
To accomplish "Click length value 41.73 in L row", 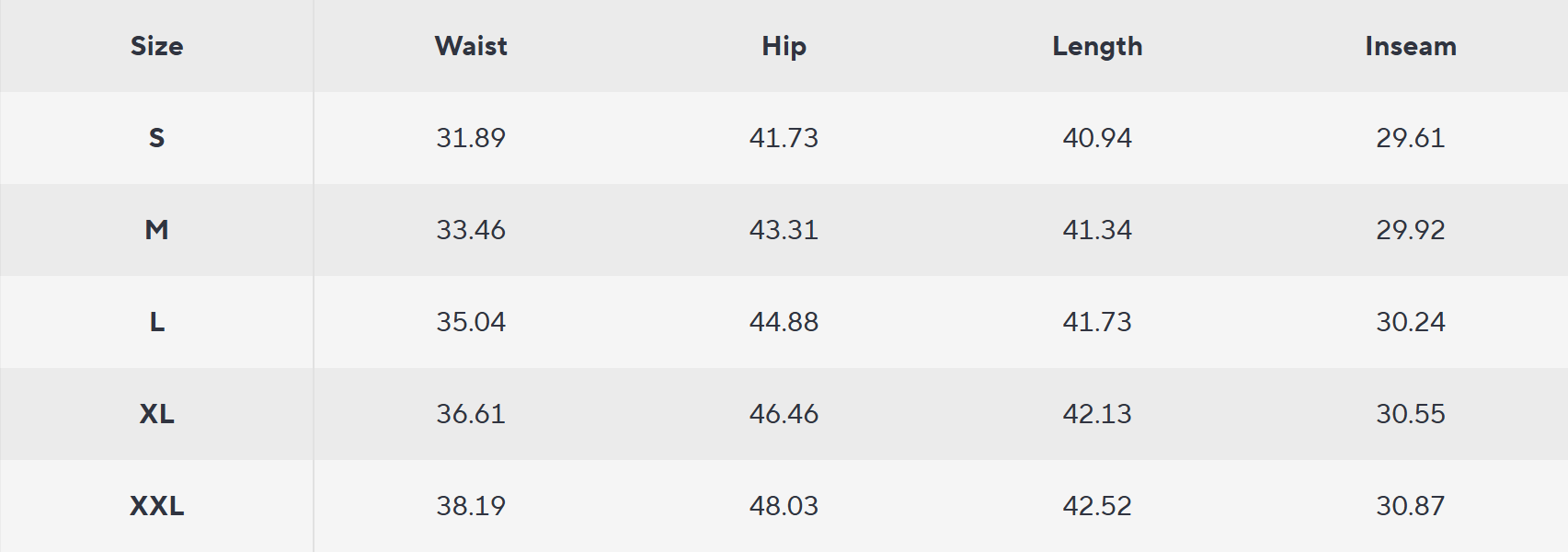I will (x=1097, y=322).
